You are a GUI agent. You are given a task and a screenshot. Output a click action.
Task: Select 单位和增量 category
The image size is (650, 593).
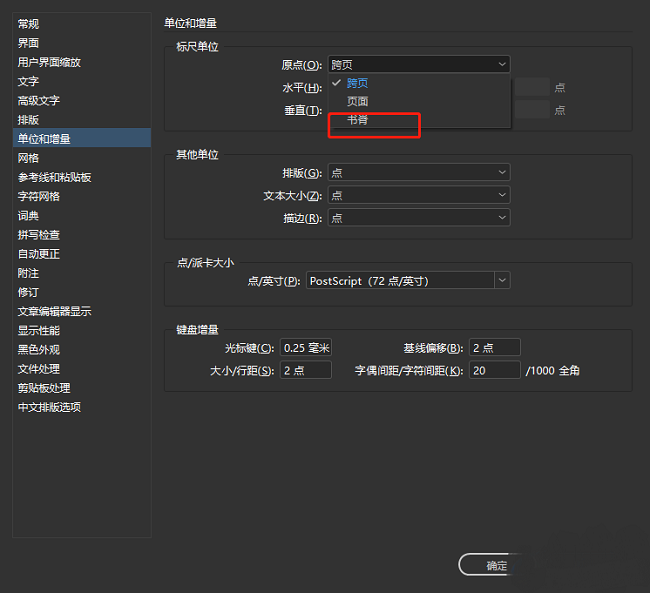82,139
